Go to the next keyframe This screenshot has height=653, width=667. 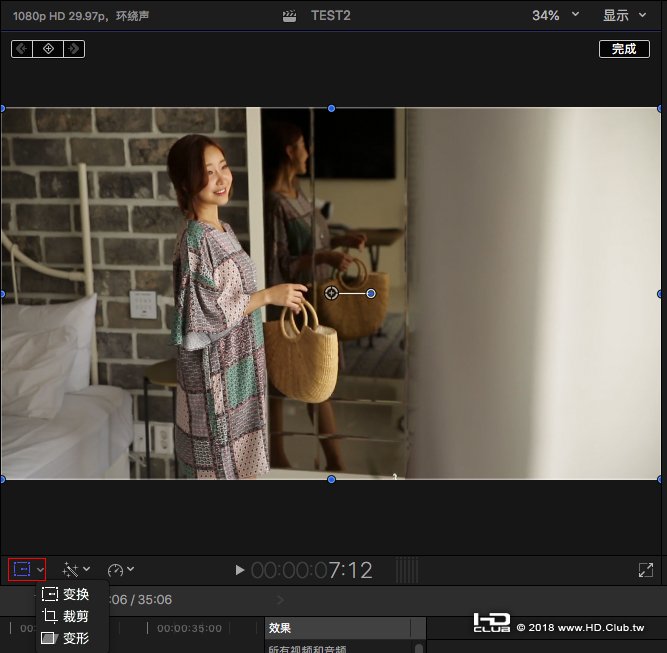click(x=74, y=49)
